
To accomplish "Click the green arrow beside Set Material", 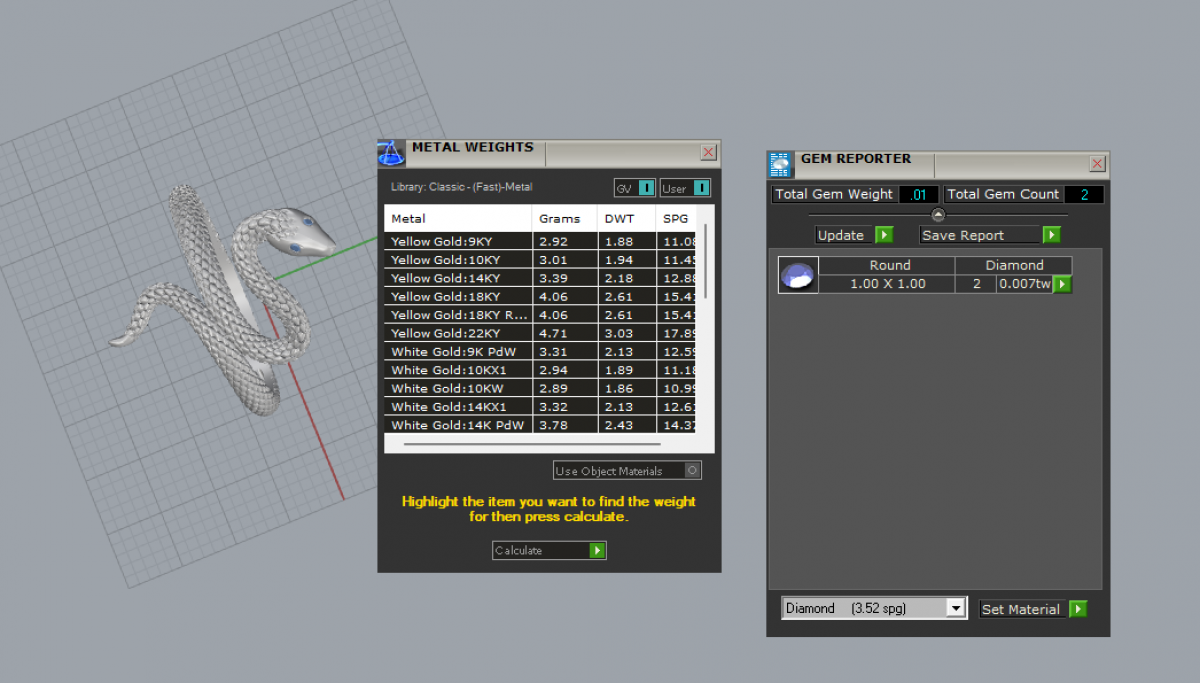I will click(x=1077, y=609).
